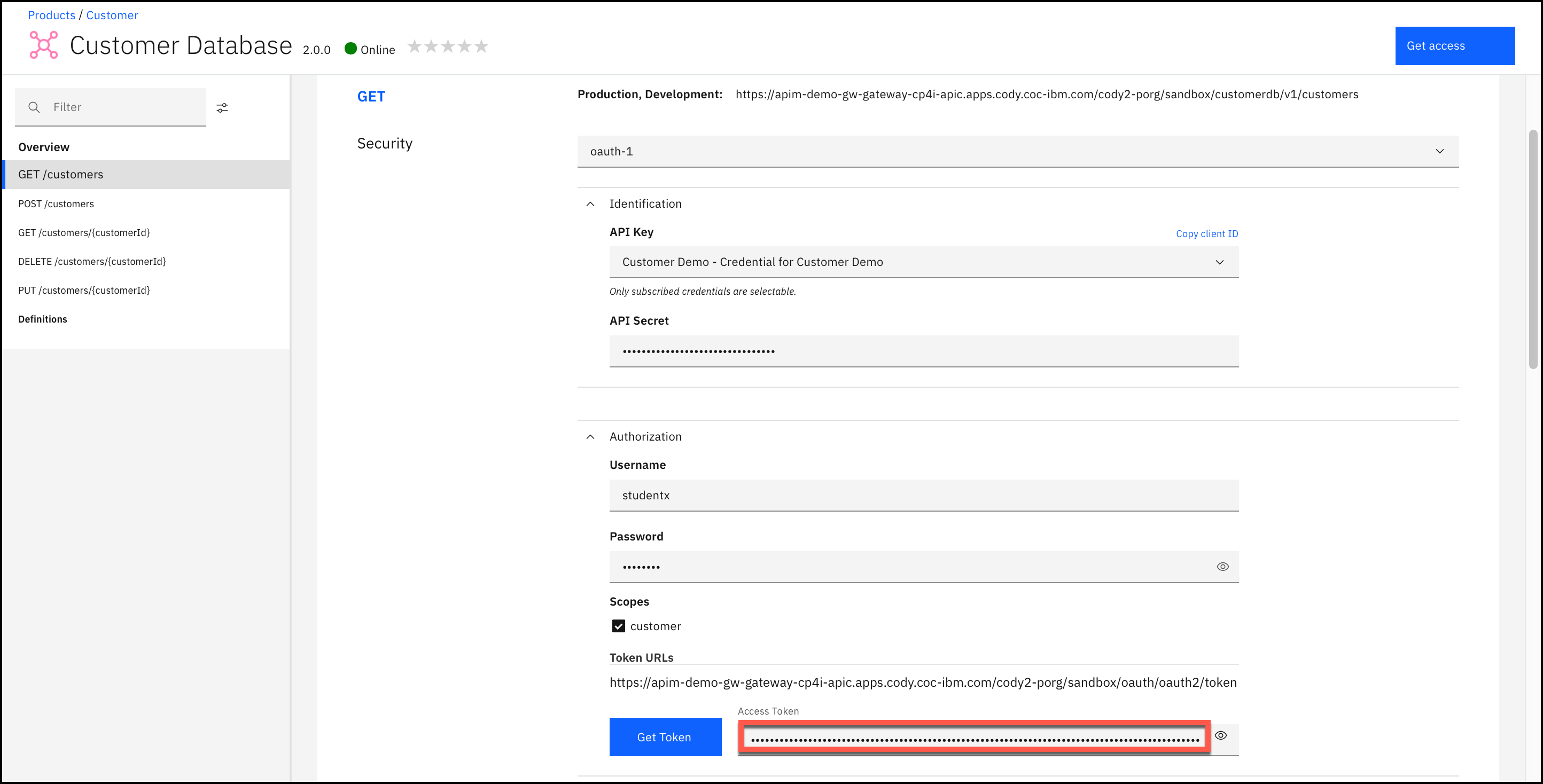The width and height of the screenshot is (1543, 784).
Task: Click the first rating star
Action: click(x=415, y=46)
